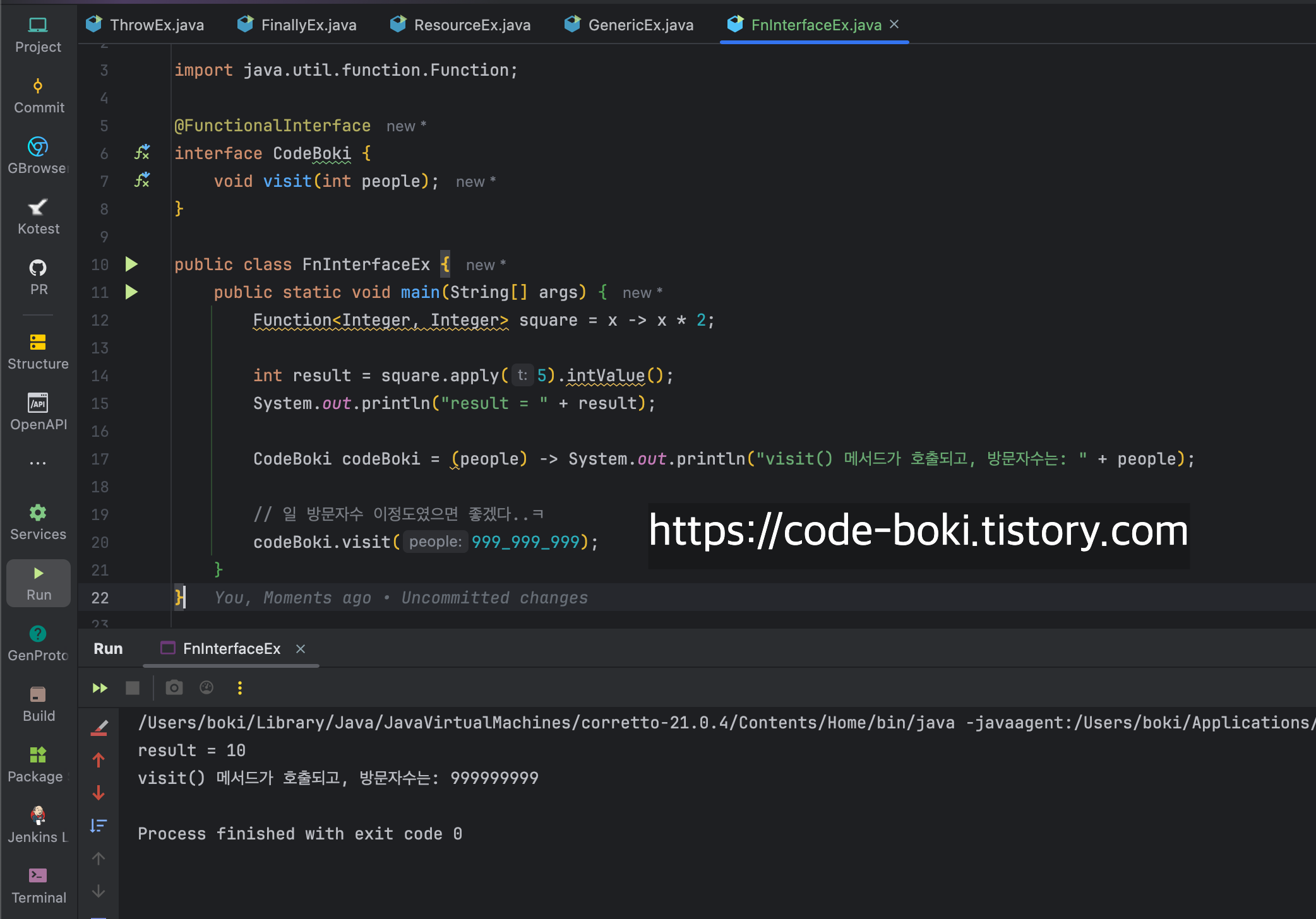The width and height of the screenshot is (1316, 919).
Task: Open the Services tool window
Action: tap(38, 522)
